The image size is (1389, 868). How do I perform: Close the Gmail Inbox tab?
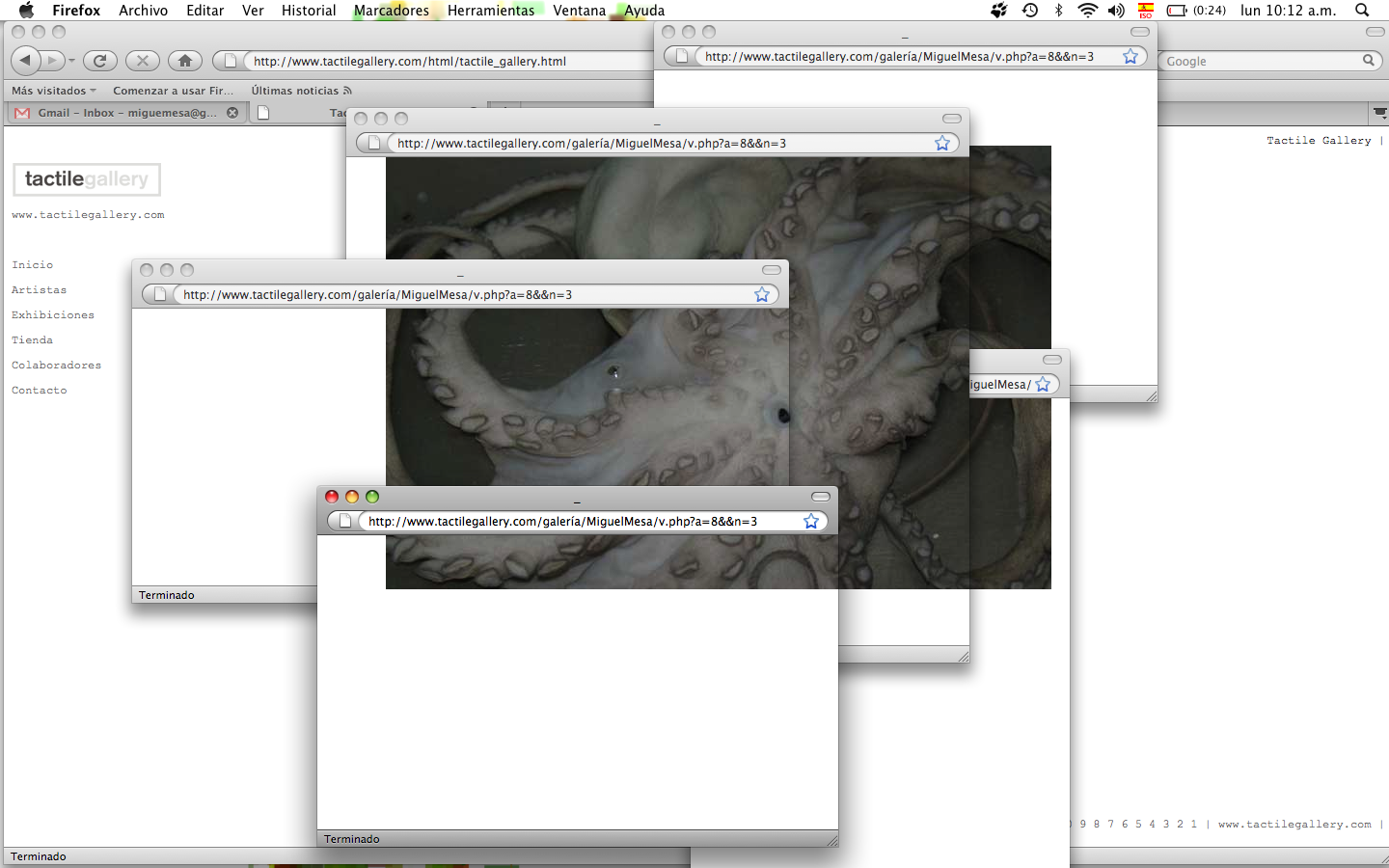(232, 113)
